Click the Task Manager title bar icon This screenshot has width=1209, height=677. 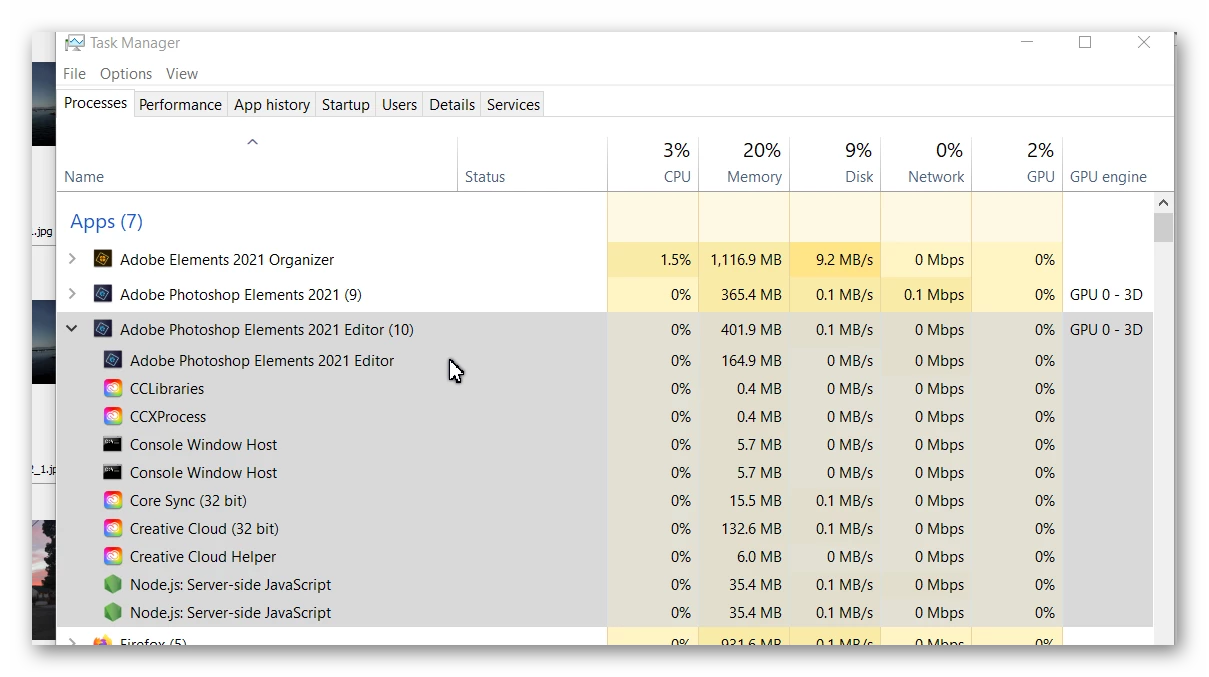(x=74, y=43)
